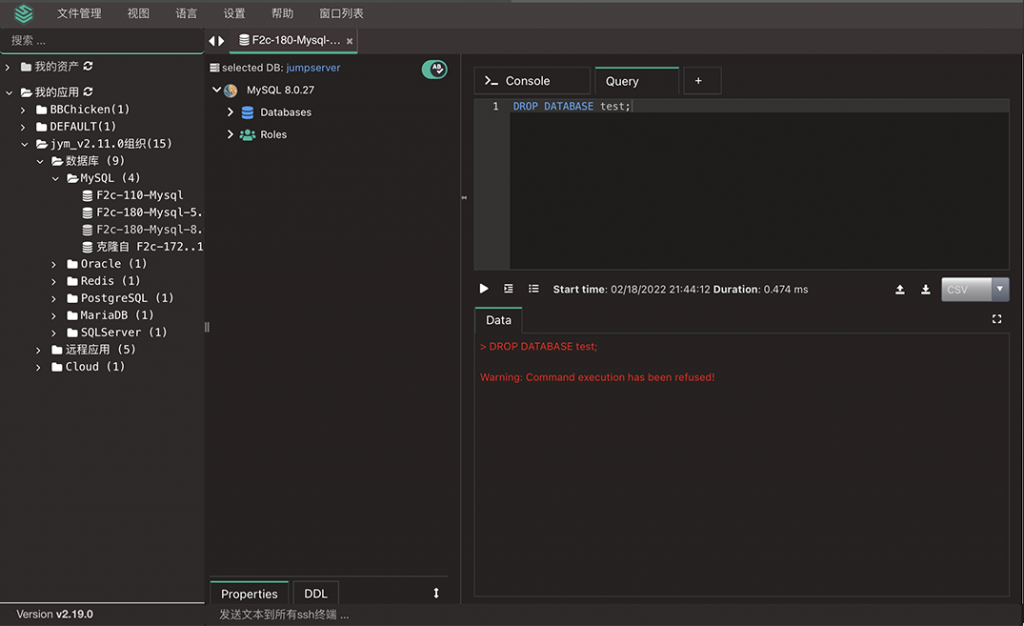This screenshot has width=1024, height=626.
Task: Expand the Oracle (1) folder
Action: 54,264
